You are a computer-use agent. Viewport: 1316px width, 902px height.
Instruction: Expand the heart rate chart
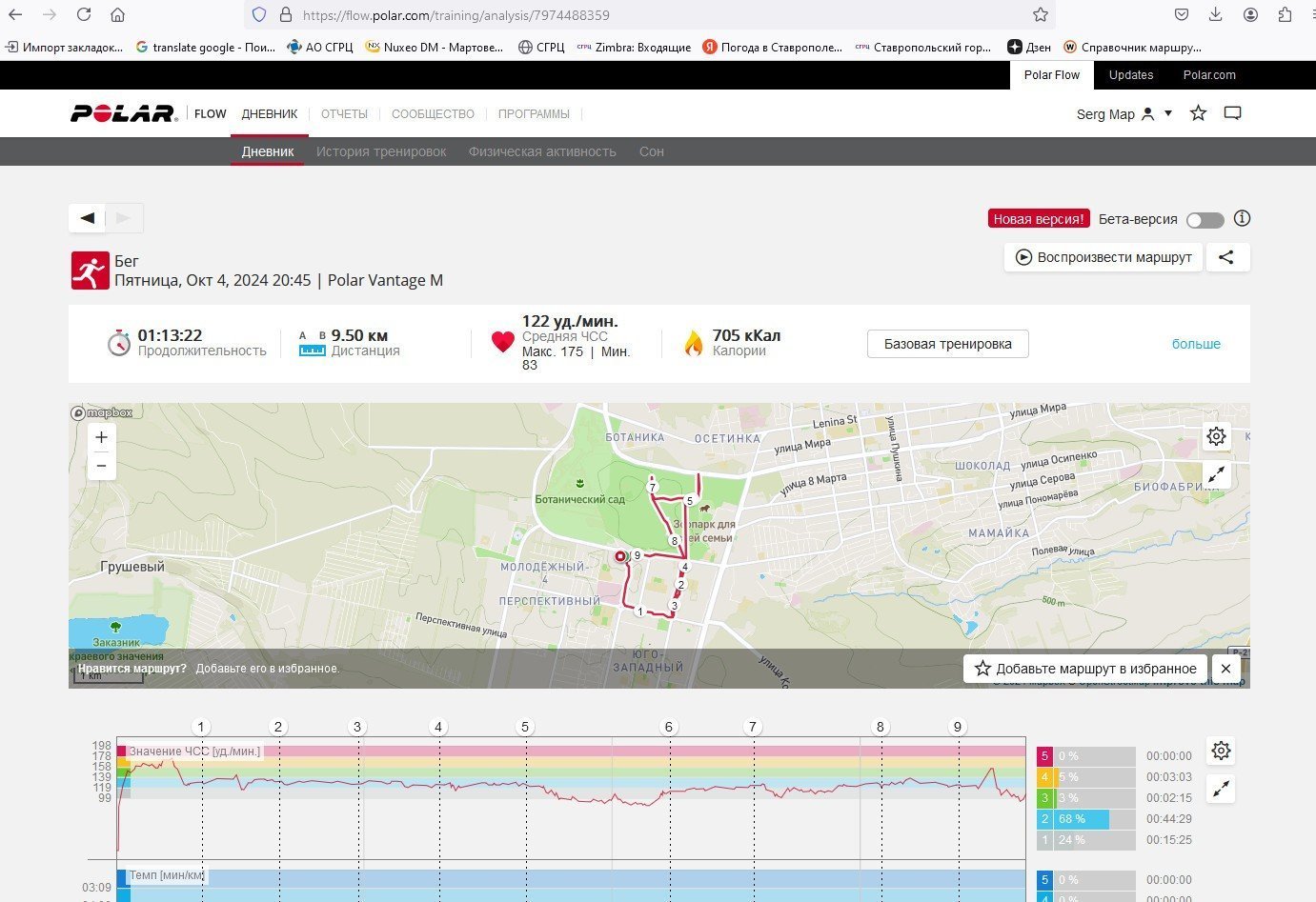pos(1221,789)
